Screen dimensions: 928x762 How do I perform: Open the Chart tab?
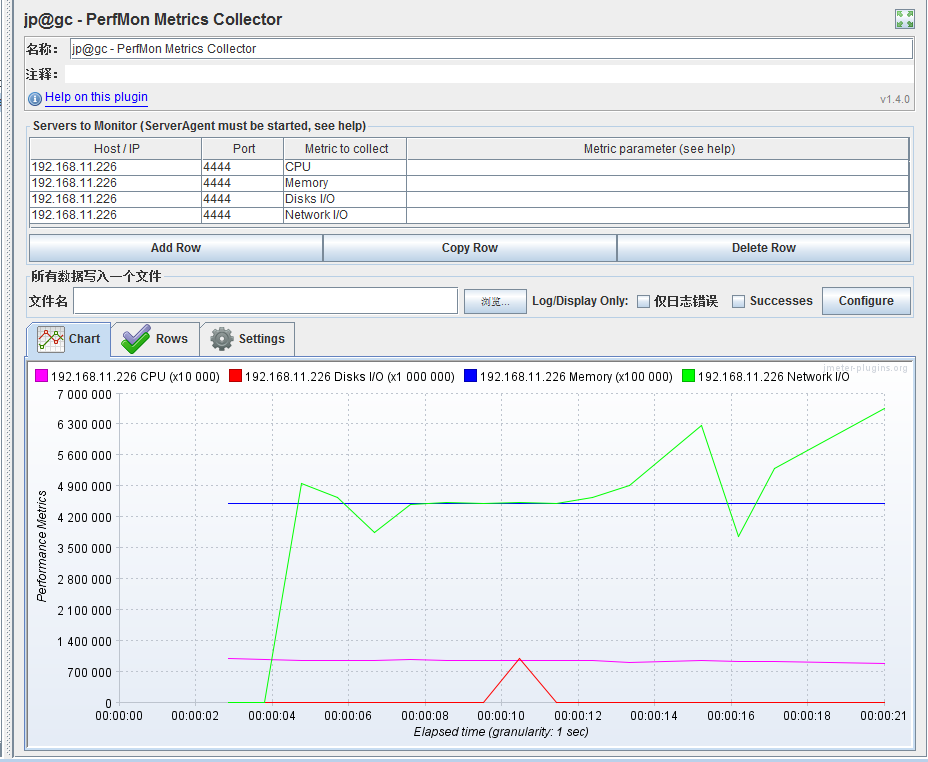[x=69, y=339]
